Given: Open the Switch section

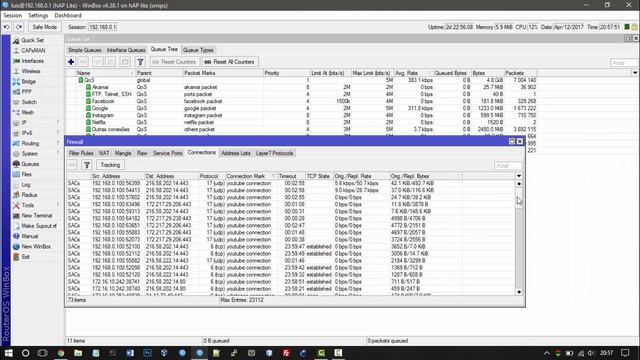Looking at the screenshot, I should (29, 102).
